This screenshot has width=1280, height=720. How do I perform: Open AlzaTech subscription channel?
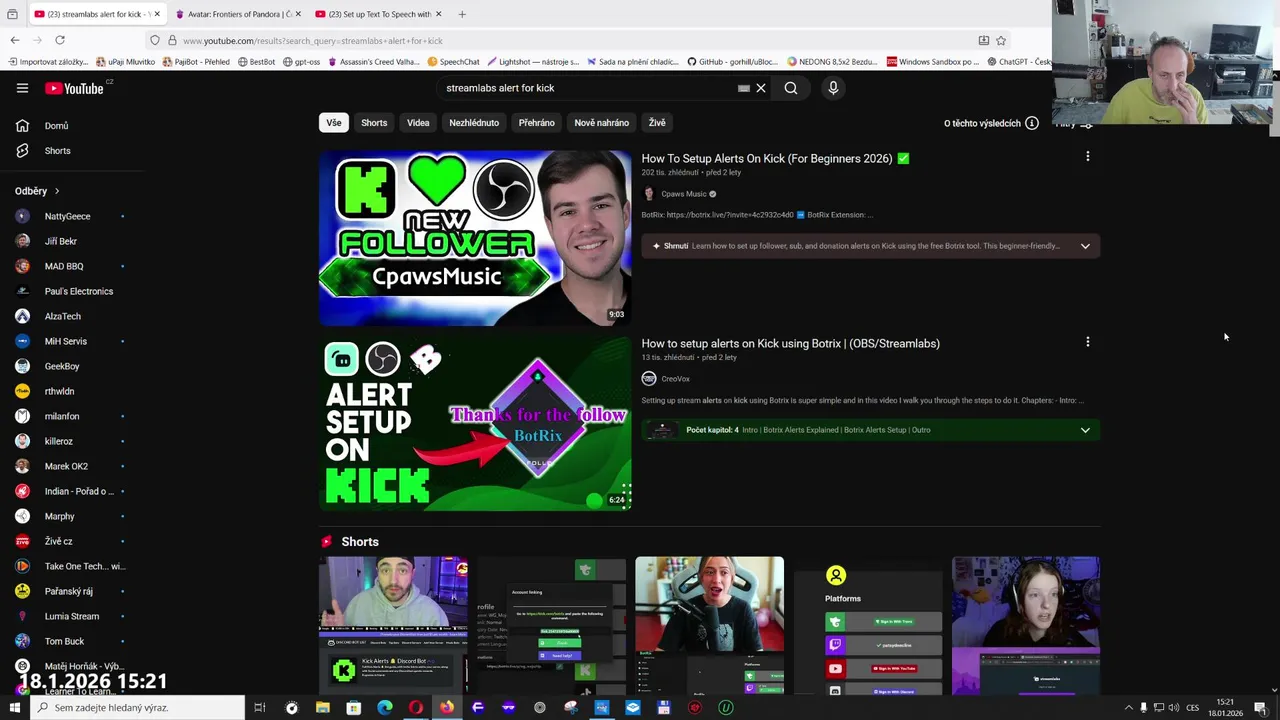[63, 316]
